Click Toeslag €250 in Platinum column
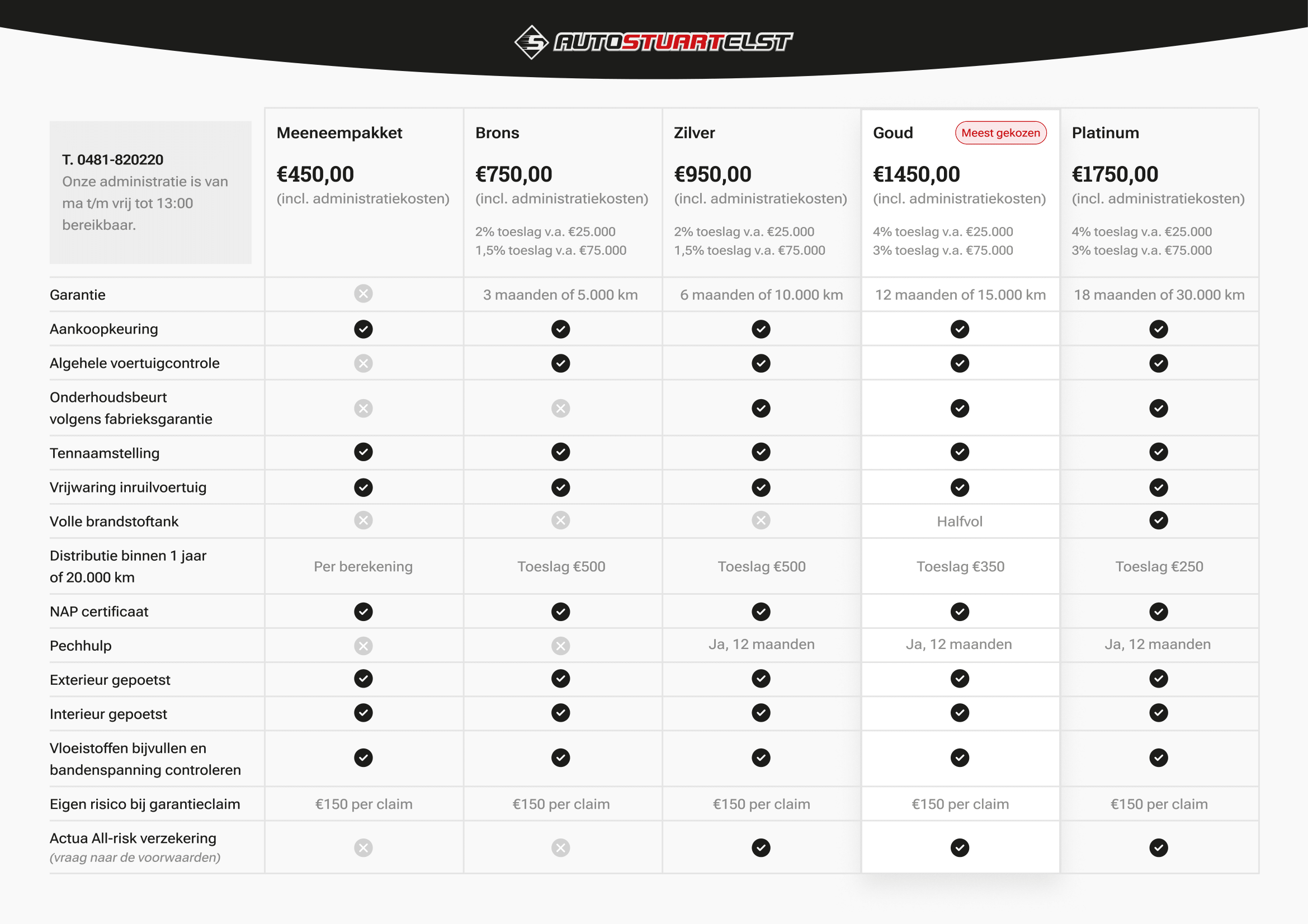 1159,566
